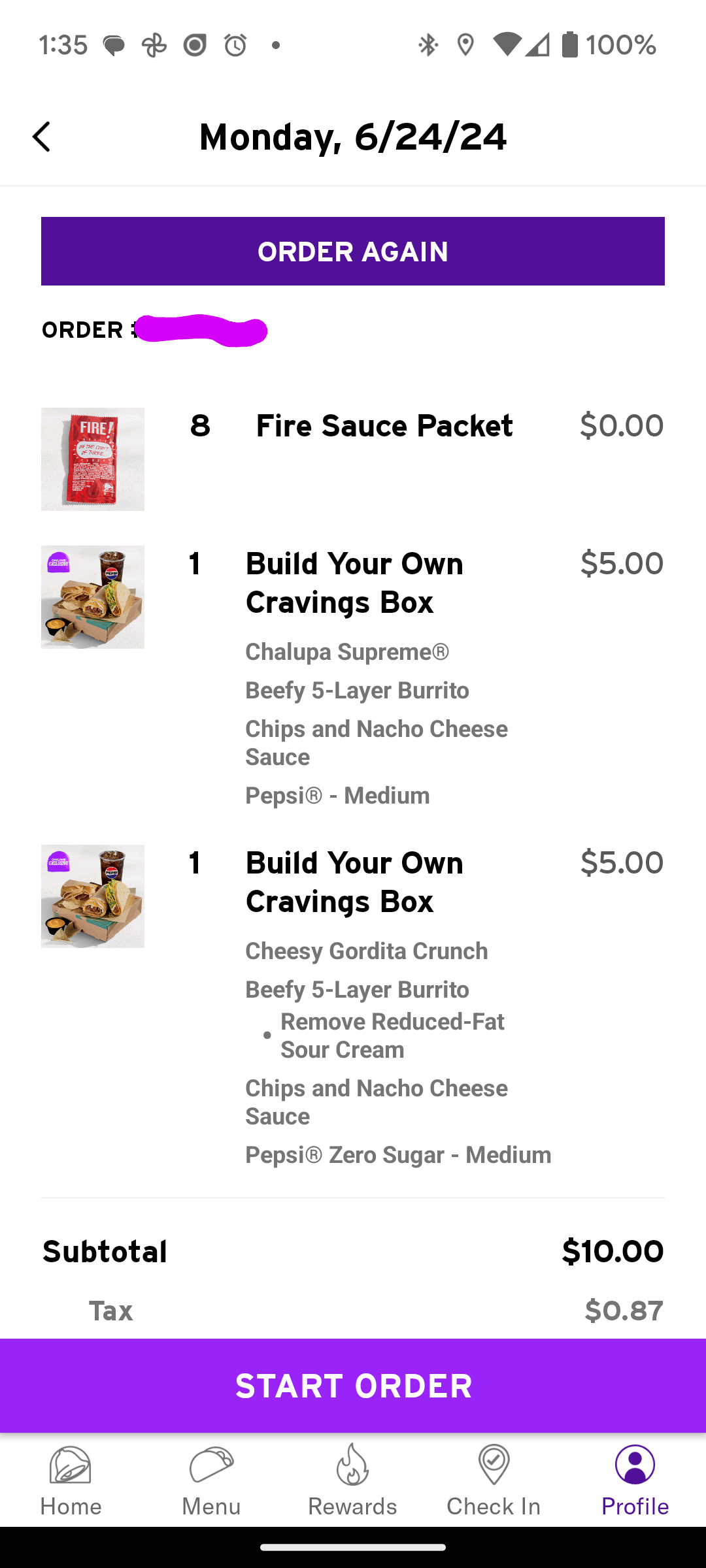The image size is (706, 1568).
Task: Tap the location status bar icon
Action: 465,45
